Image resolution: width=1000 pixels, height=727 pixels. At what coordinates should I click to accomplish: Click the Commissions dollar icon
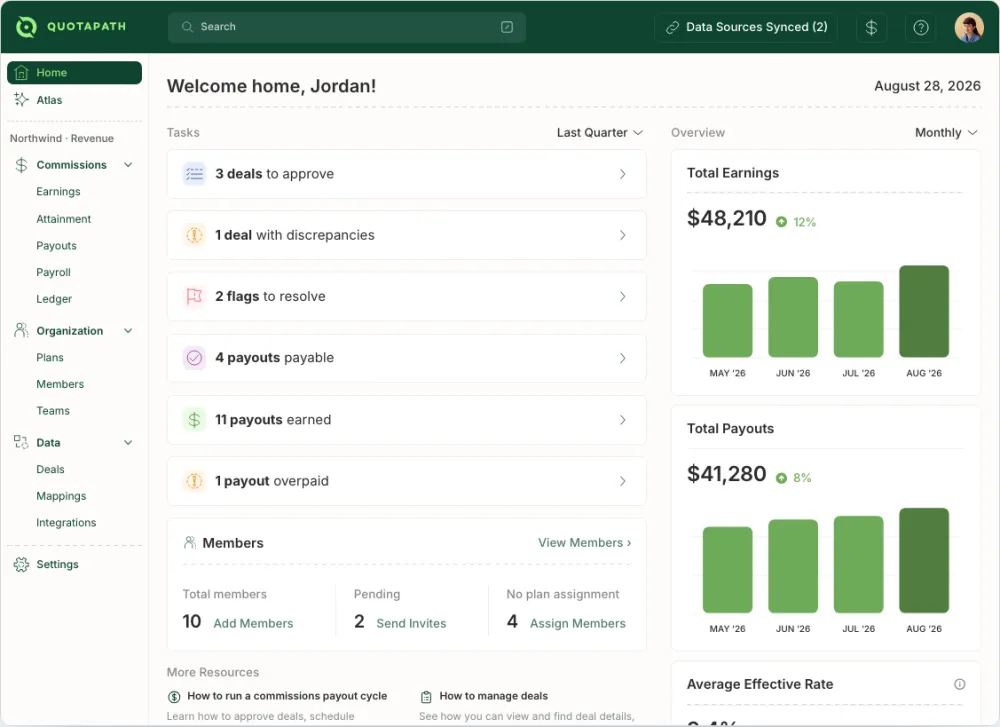(x=21, y=165)
